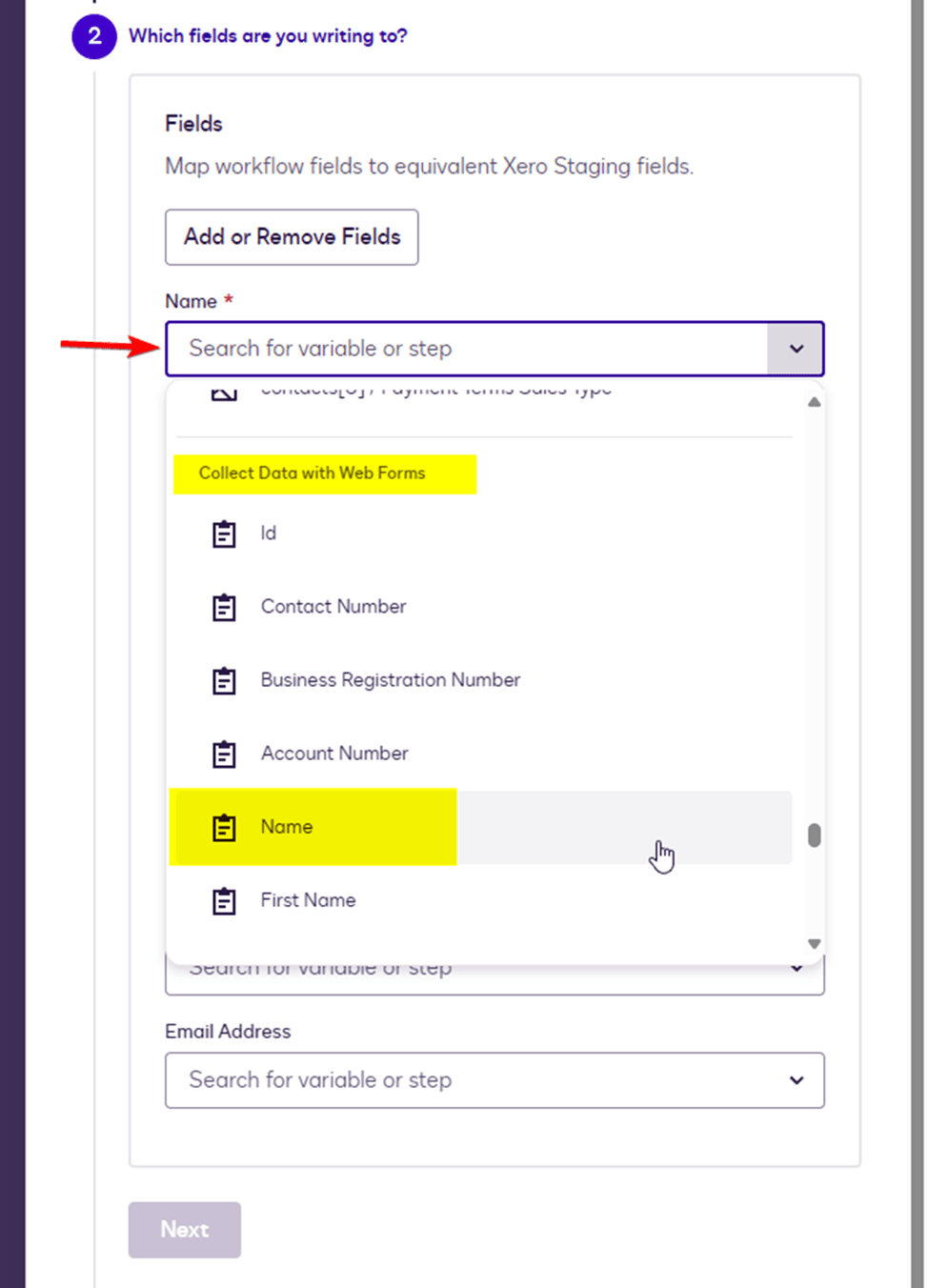Click the clipboard icon beside Id
Screen dimensions: 928x1288
224,533
